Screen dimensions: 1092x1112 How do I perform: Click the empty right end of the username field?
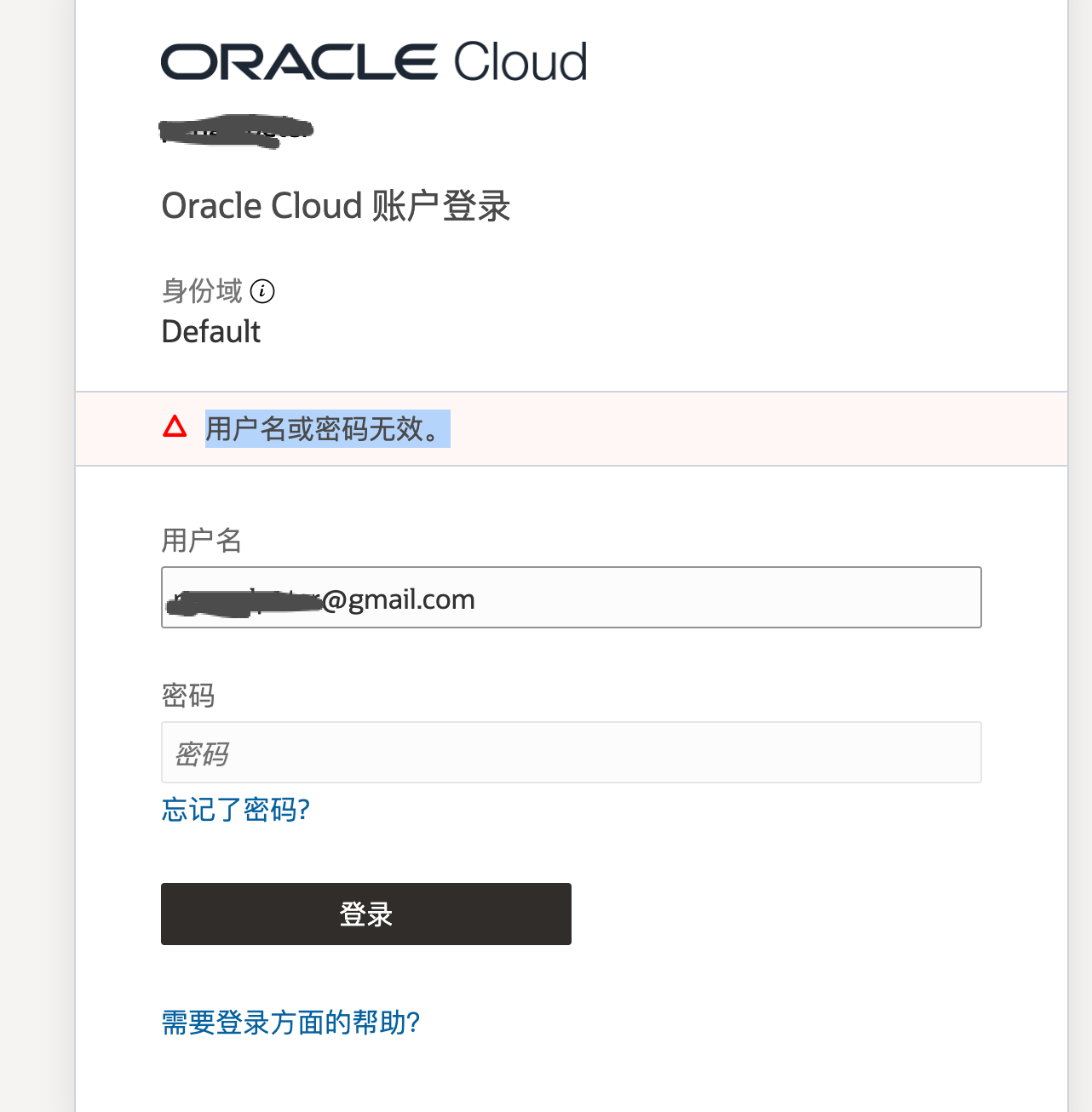click(852, 598)
